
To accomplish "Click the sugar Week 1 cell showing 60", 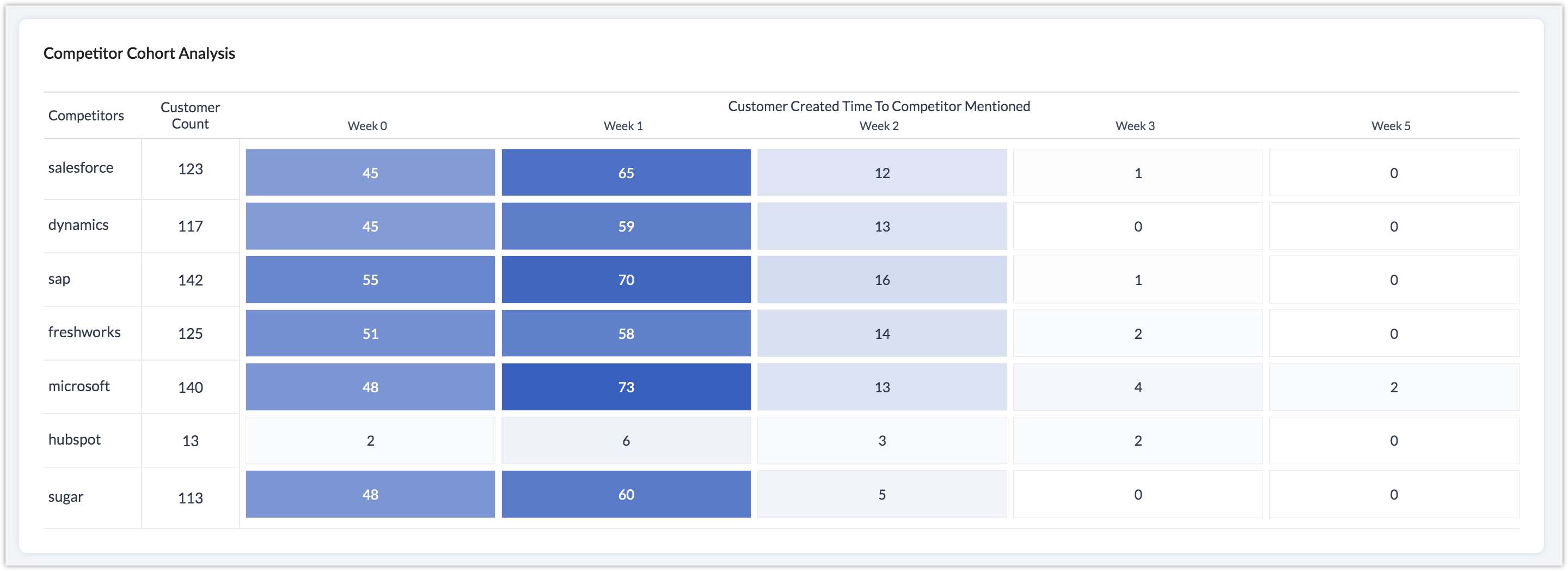I will coord(626,494).
